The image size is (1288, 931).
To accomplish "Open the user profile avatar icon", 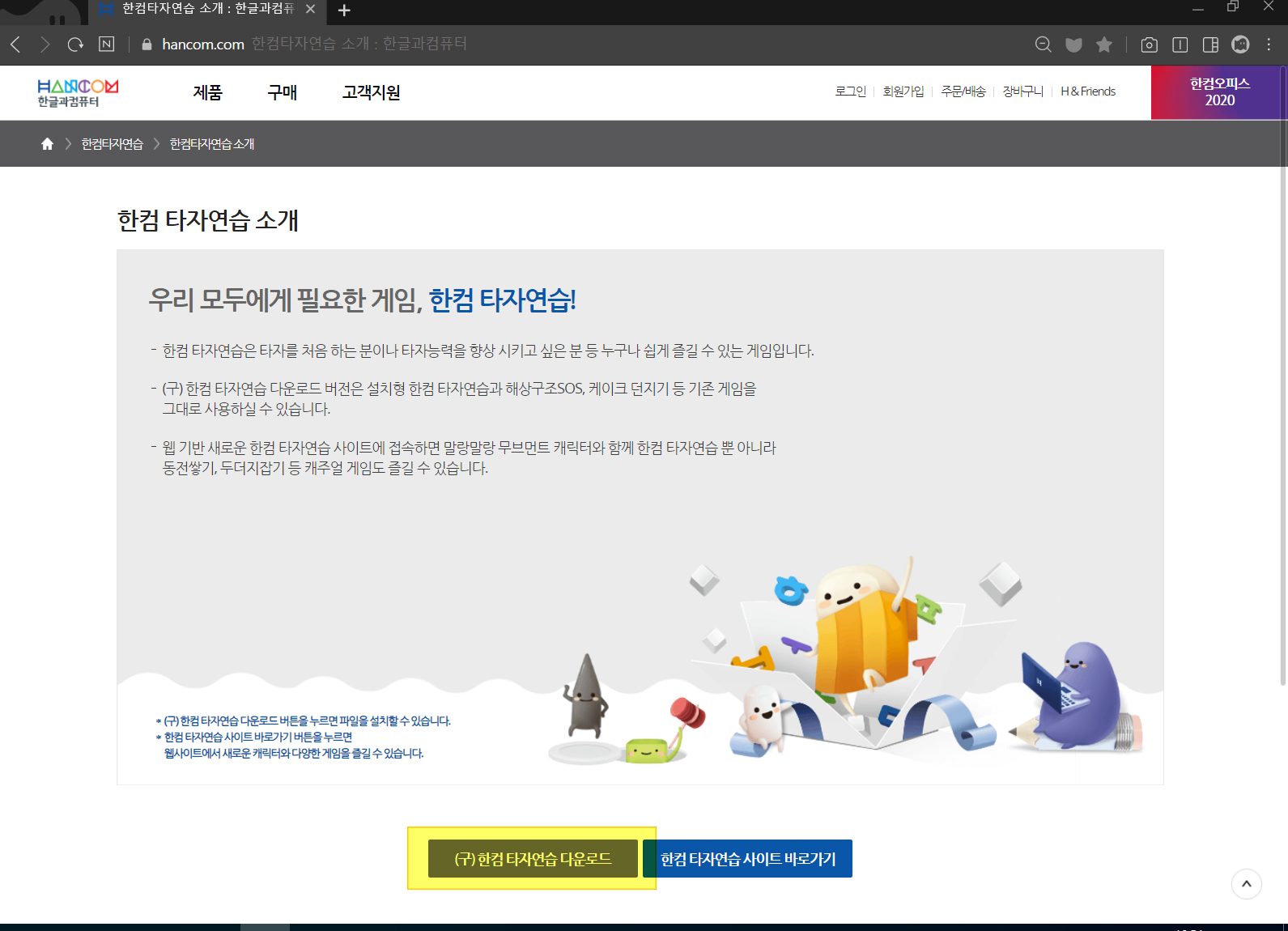I will click(1240, 45).
